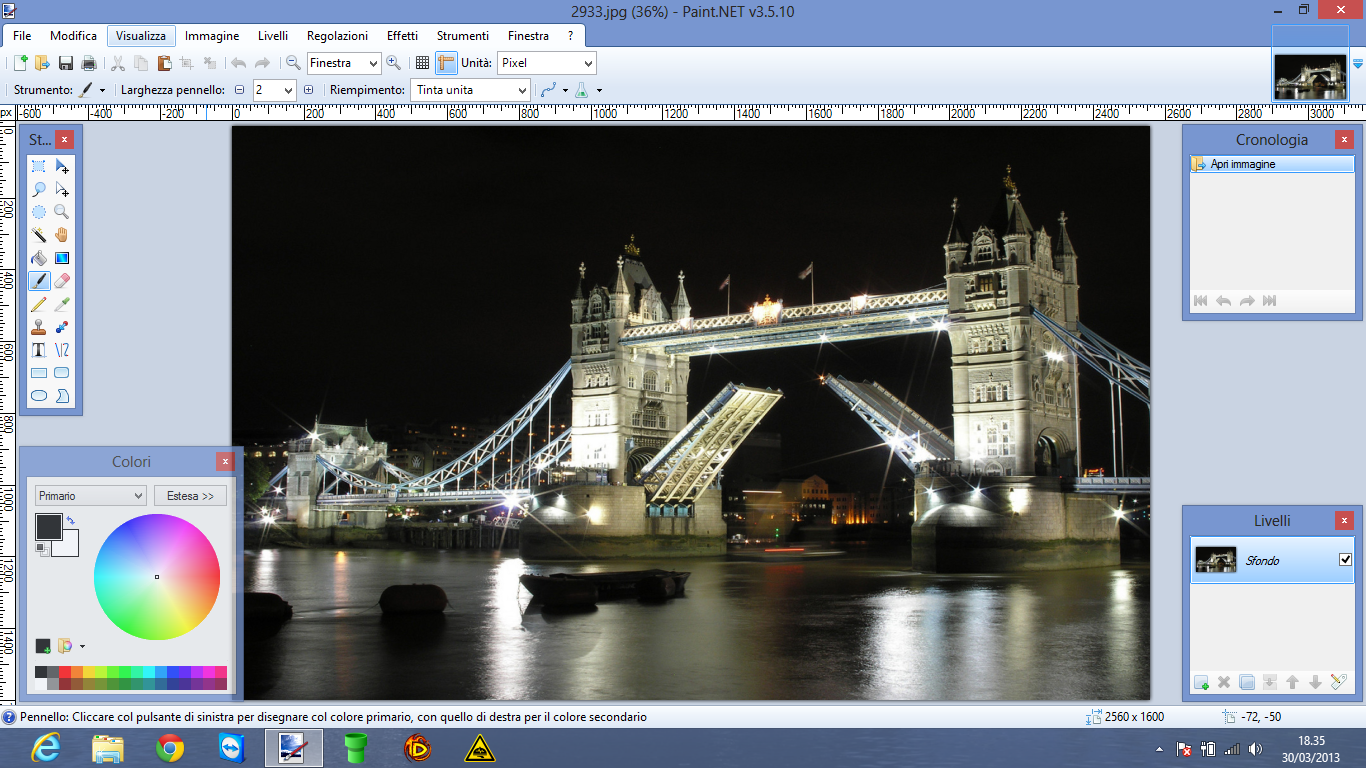Select the Color Picker eyedropper tool

coord(62,304)
